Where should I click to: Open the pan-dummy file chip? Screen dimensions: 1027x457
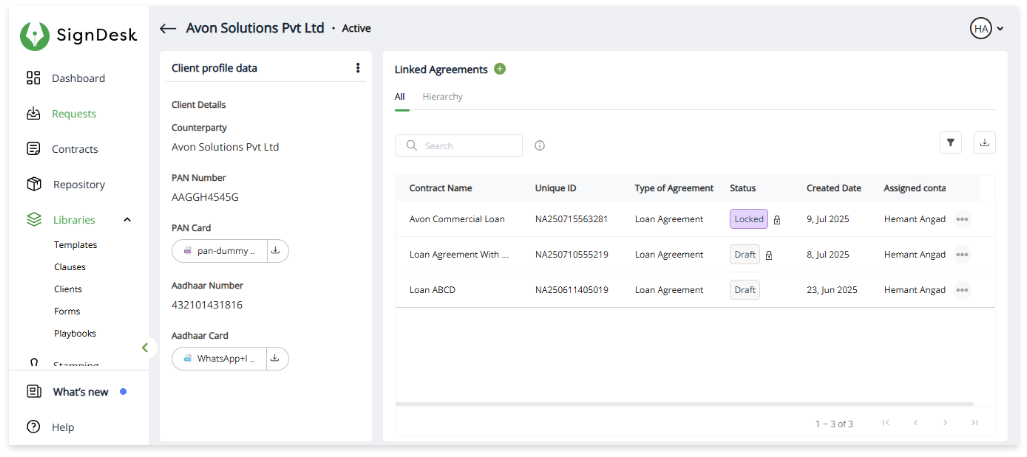click(220, 251)
